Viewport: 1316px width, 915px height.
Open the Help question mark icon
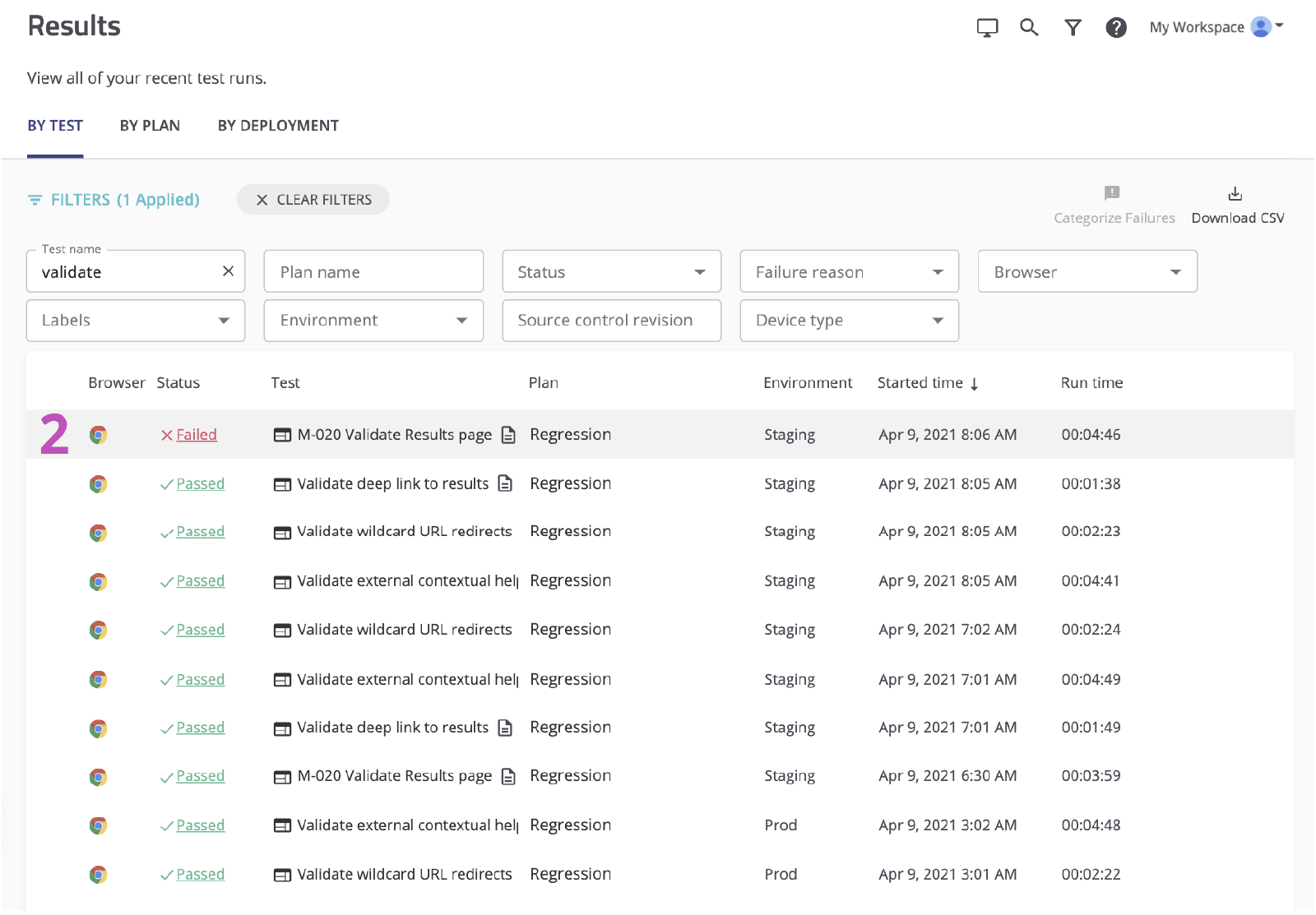1116,27
